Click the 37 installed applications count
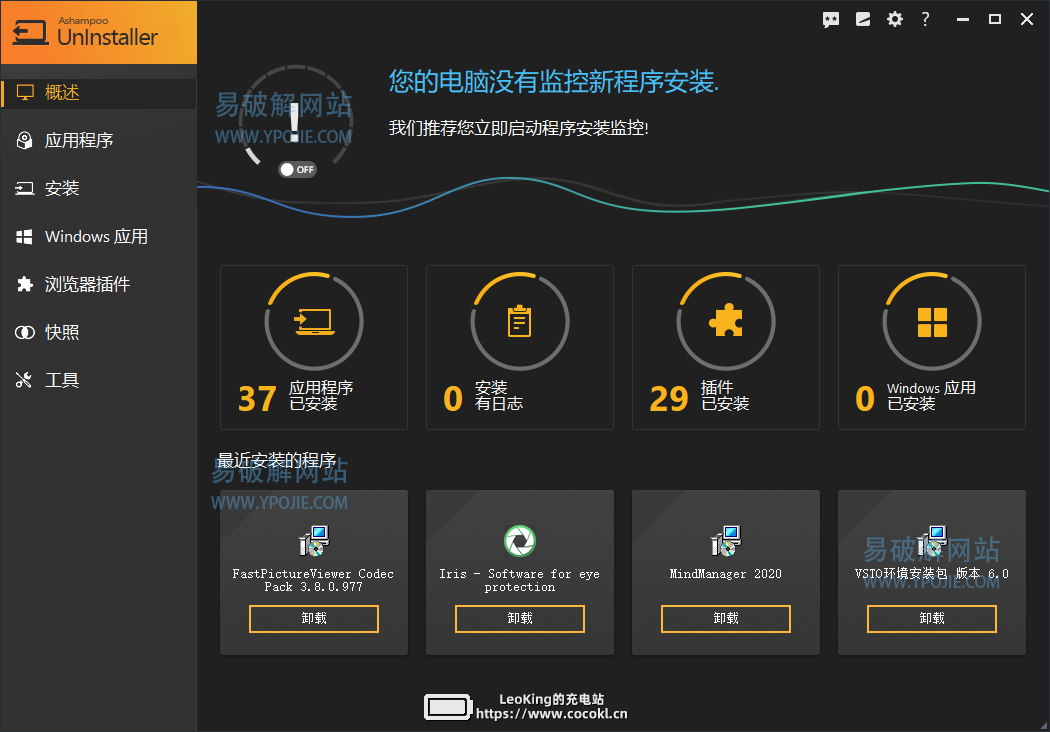The width and height of the screenshot is (1050, 732). (257, 398)
